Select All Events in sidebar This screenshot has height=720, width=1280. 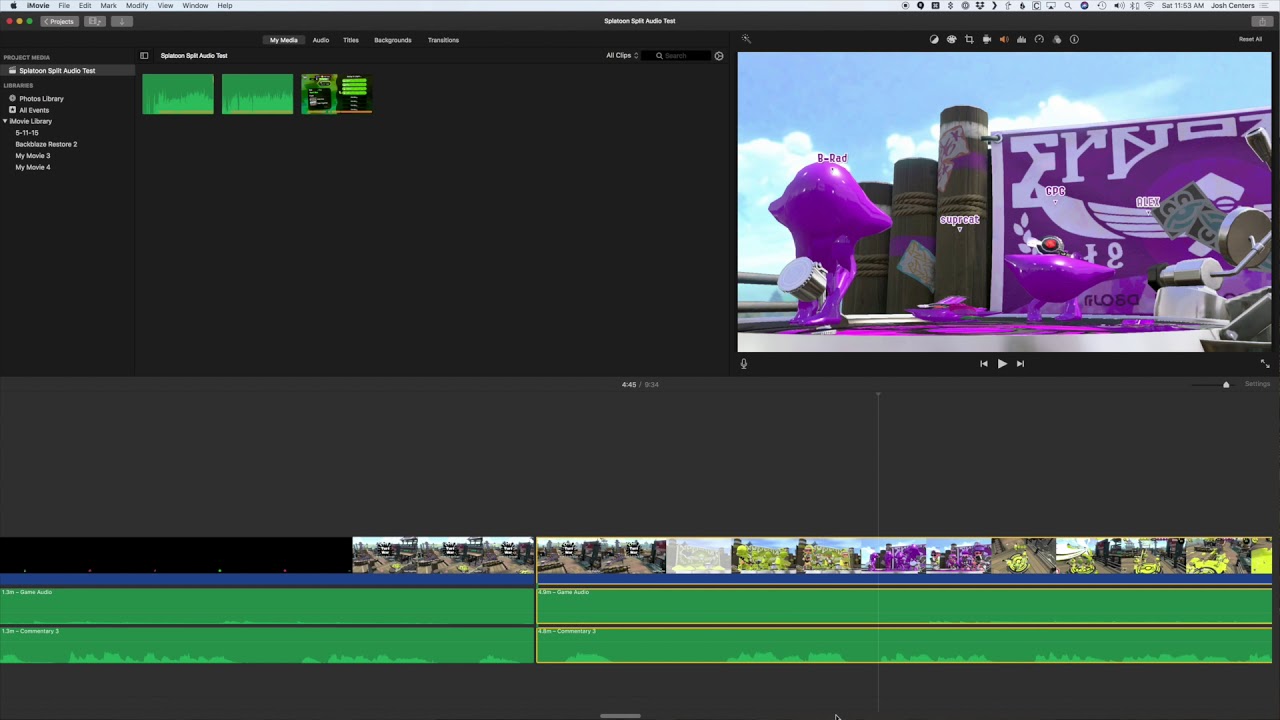click(x=34, y=110)
